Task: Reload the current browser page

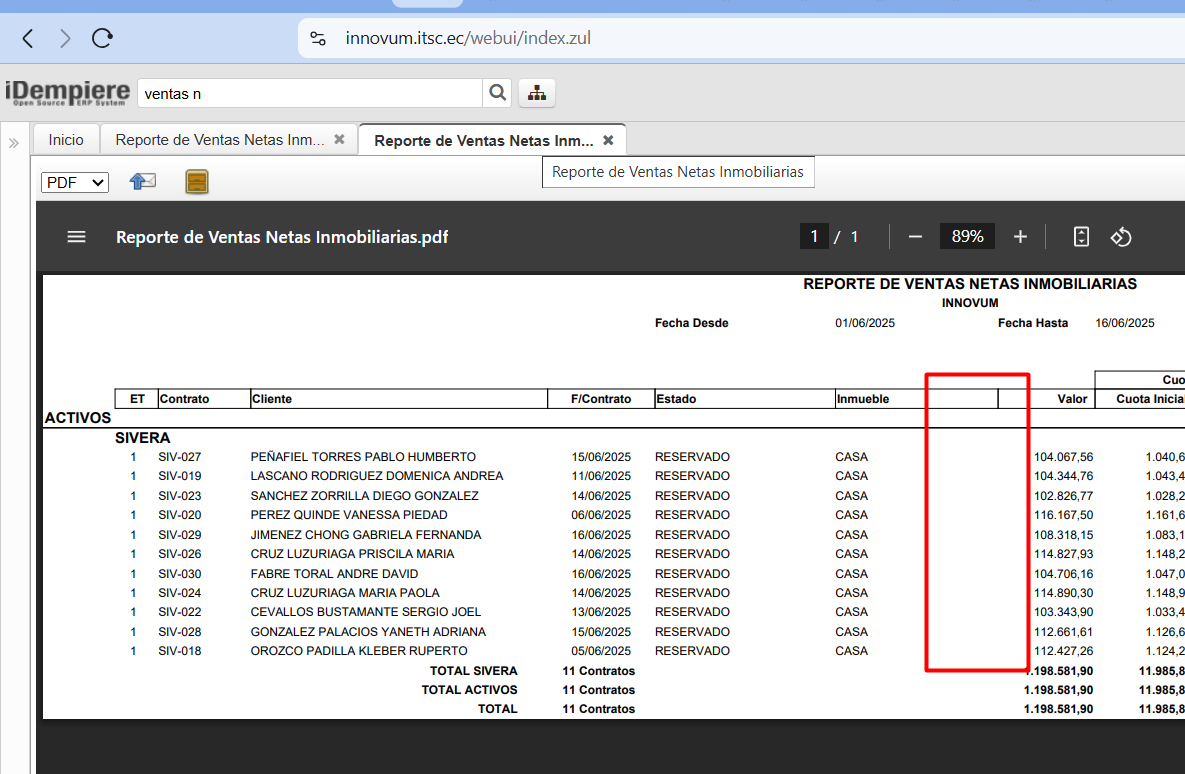Action: pos(102,39)
